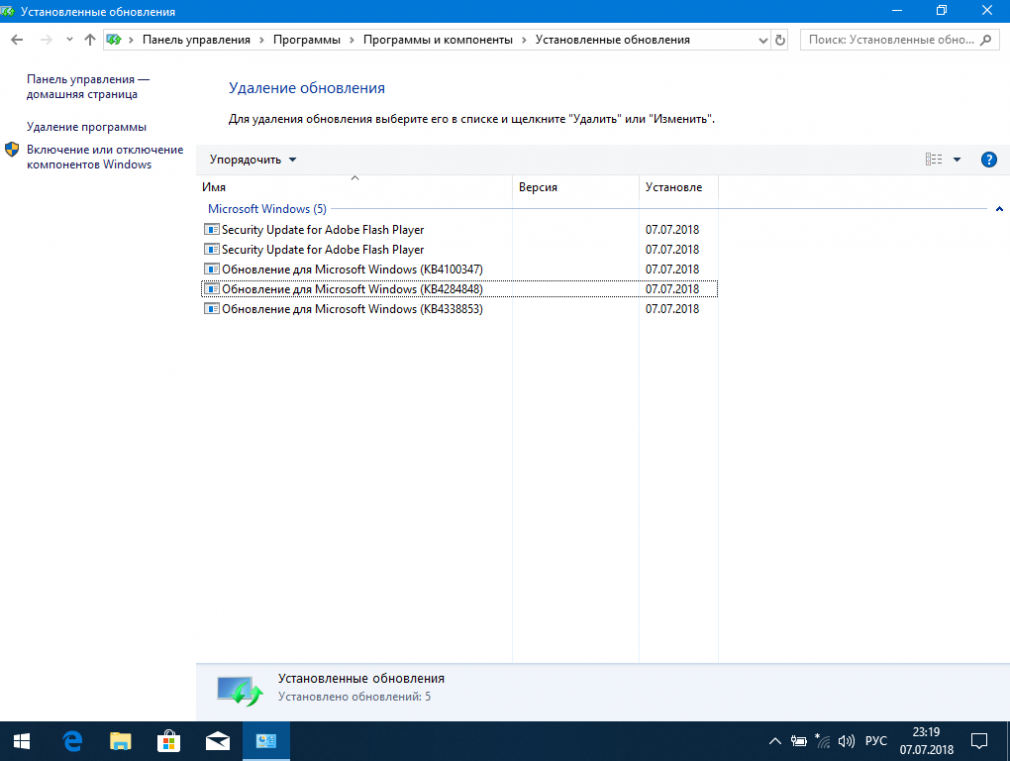1010x761 pixels.
Task: Click the install date of KB4100347
Action: tap(672, 269)
